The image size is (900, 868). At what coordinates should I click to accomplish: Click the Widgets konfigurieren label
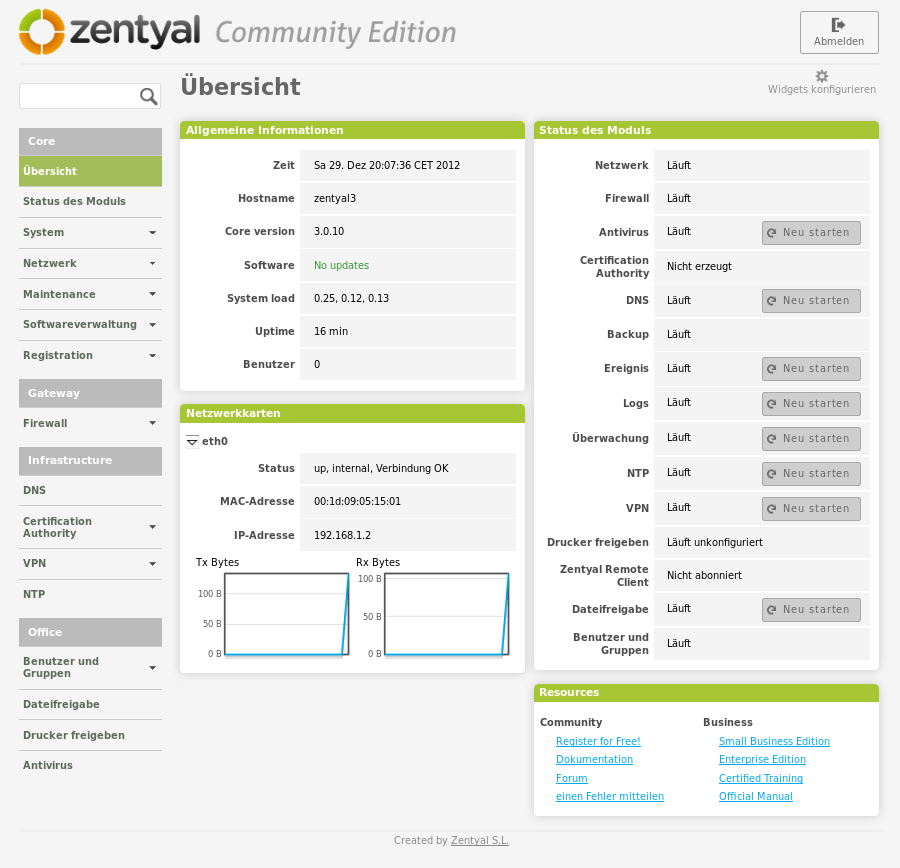[822, 90]
